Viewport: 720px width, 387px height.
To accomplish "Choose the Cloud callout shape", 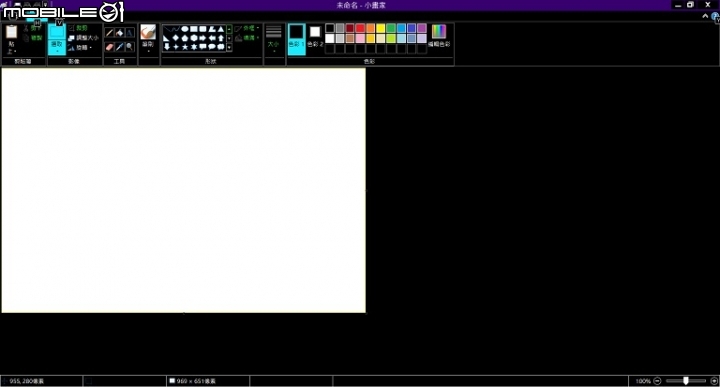I will 220,46.
